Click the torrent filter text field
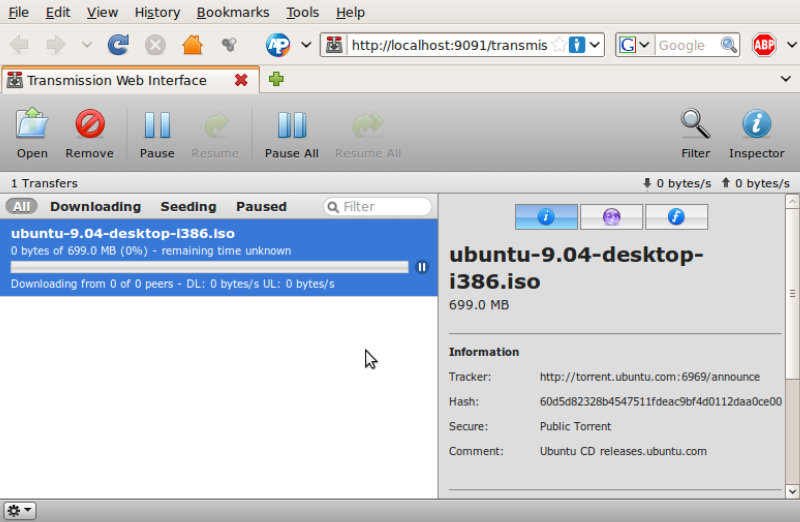The width and height of the screenshot is (800, 522). coord(378,207)
